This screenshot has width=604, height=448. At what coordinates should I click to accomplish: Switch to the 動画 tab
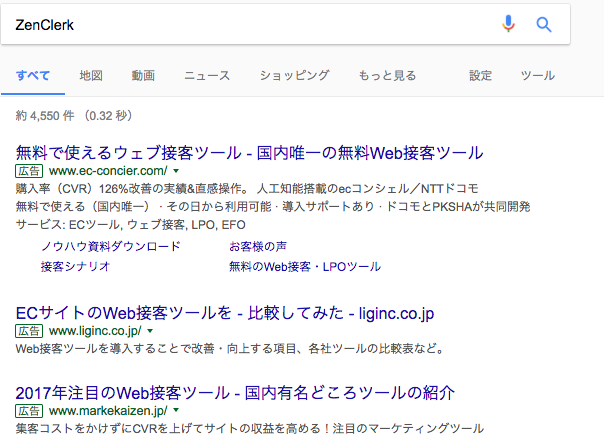(x=143, y=76)
